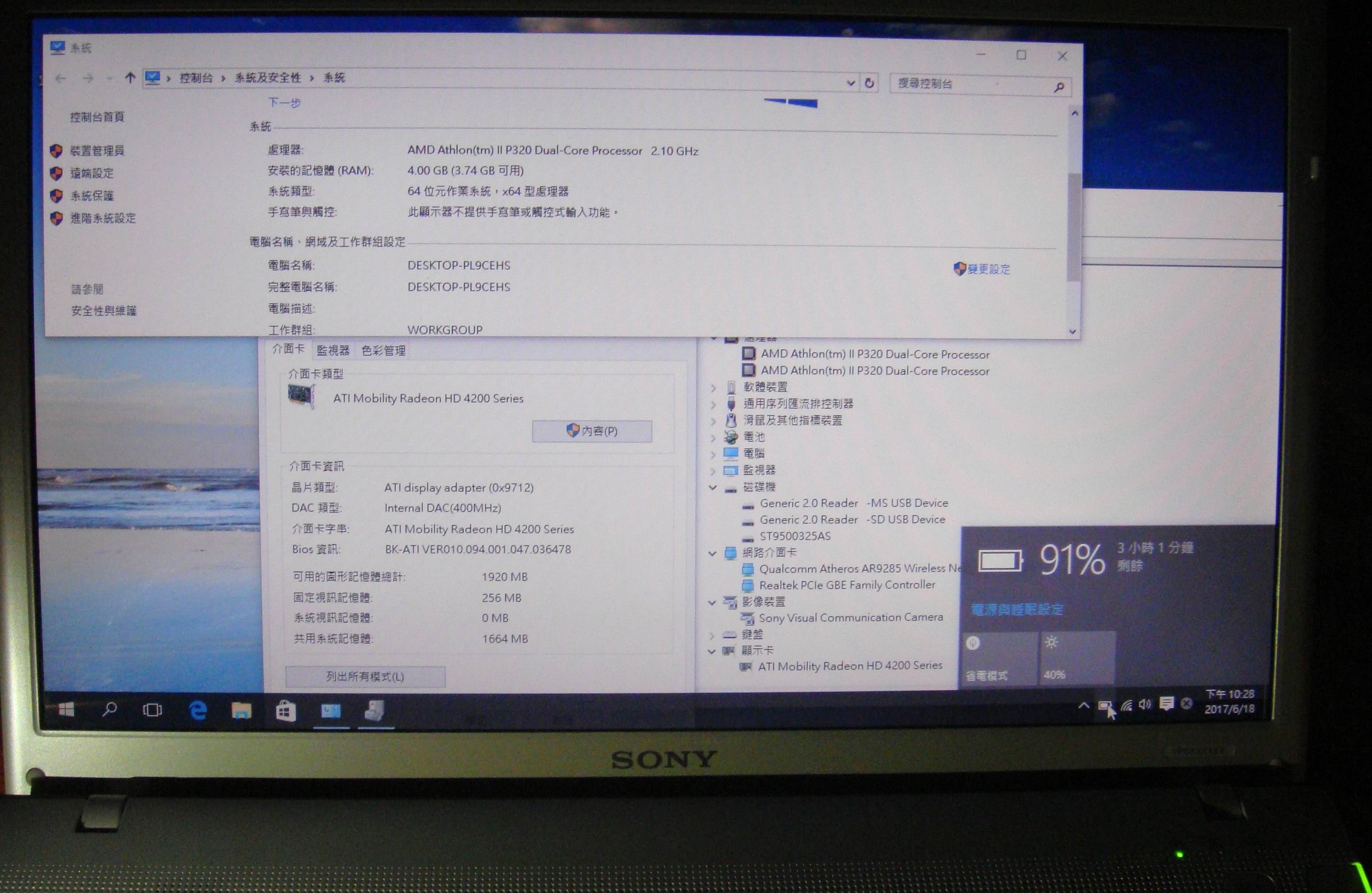Viewport: 1372px width, 893px height.
Task: Select ST9500325AS disk drive
Action: 795,536
